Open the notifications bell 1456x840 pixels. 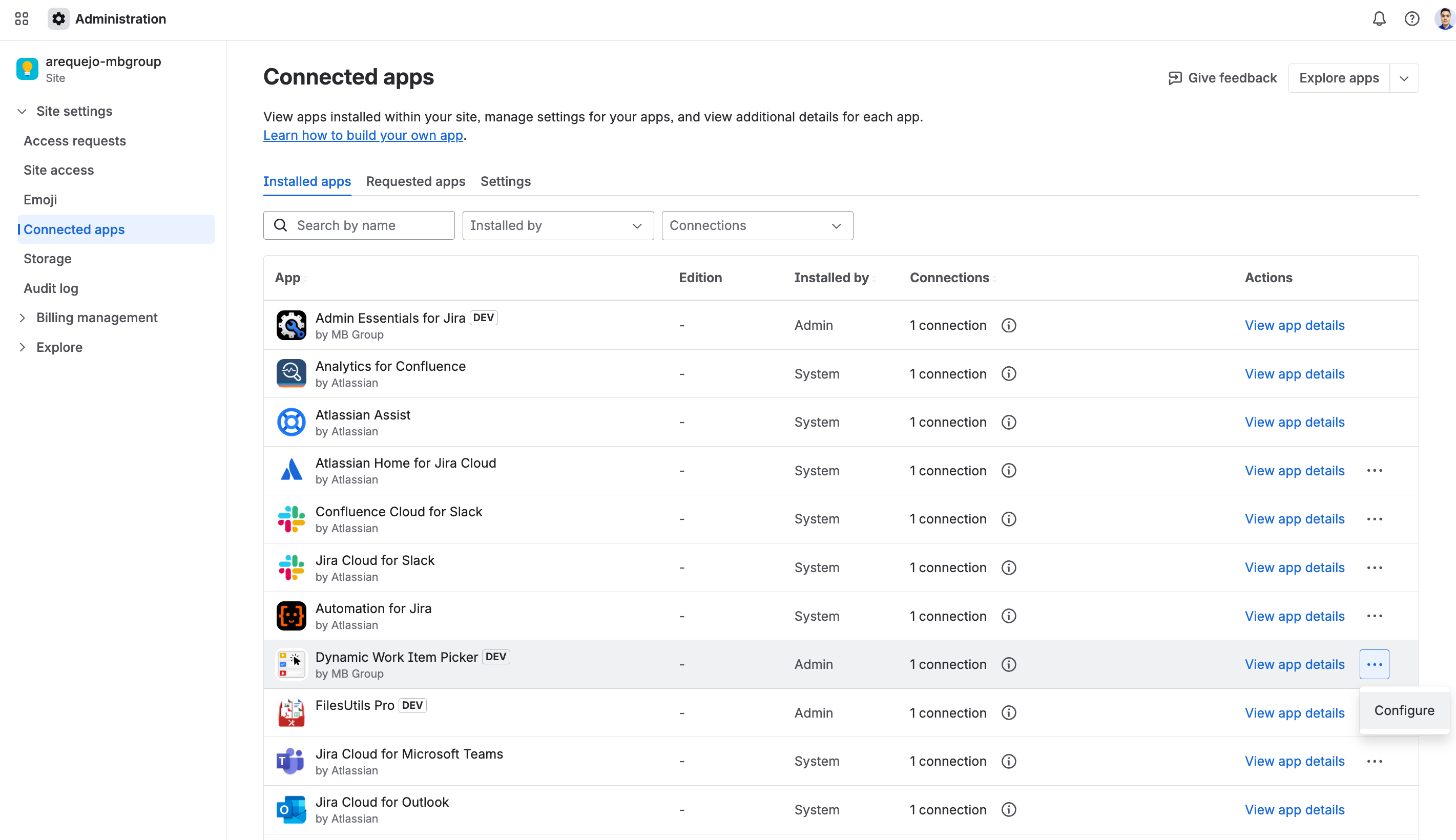pos(1379,19)
